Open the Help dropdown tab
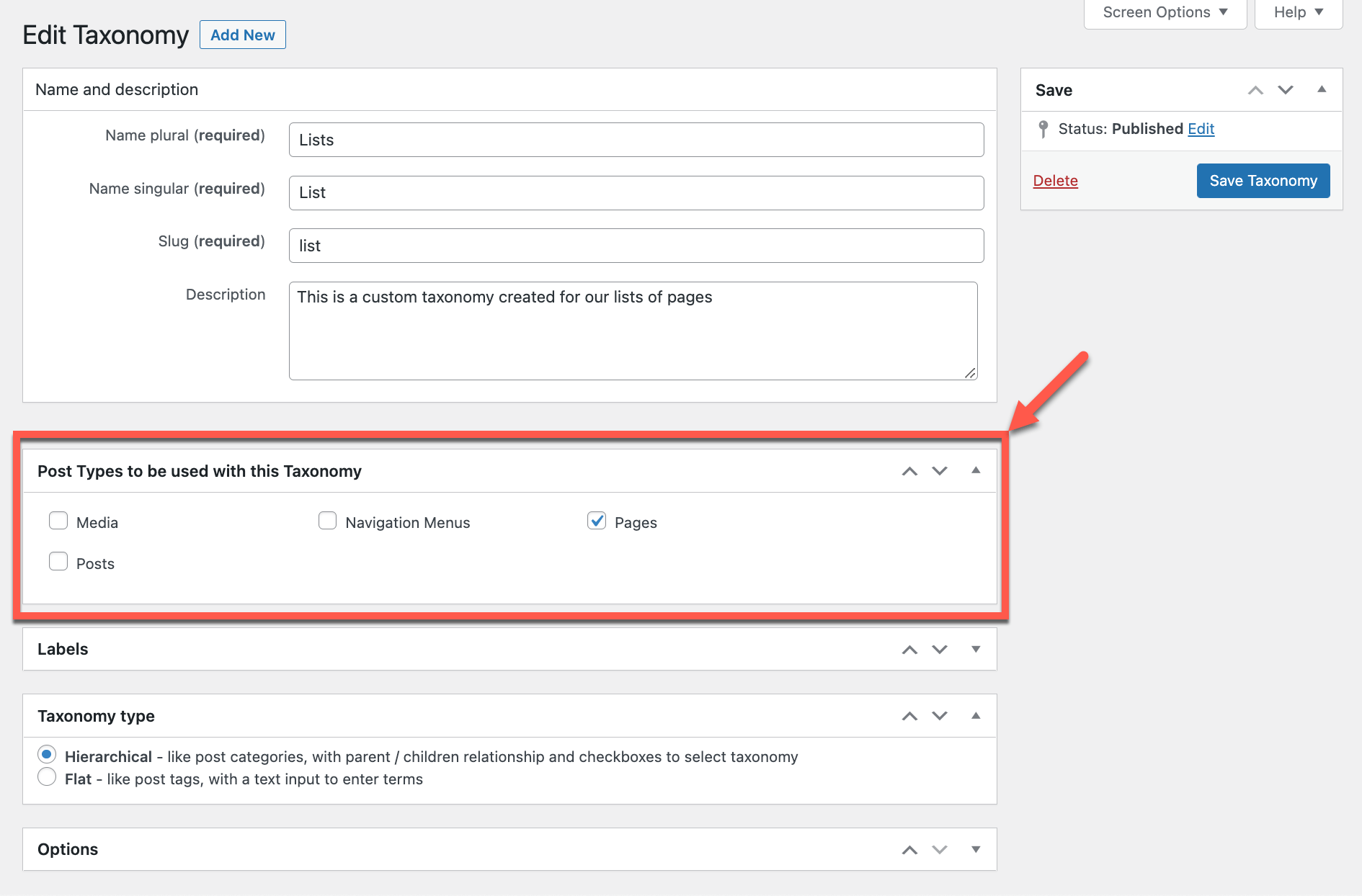The width and height of the screenshot is (1362, 896). (x=1299, y=13)
